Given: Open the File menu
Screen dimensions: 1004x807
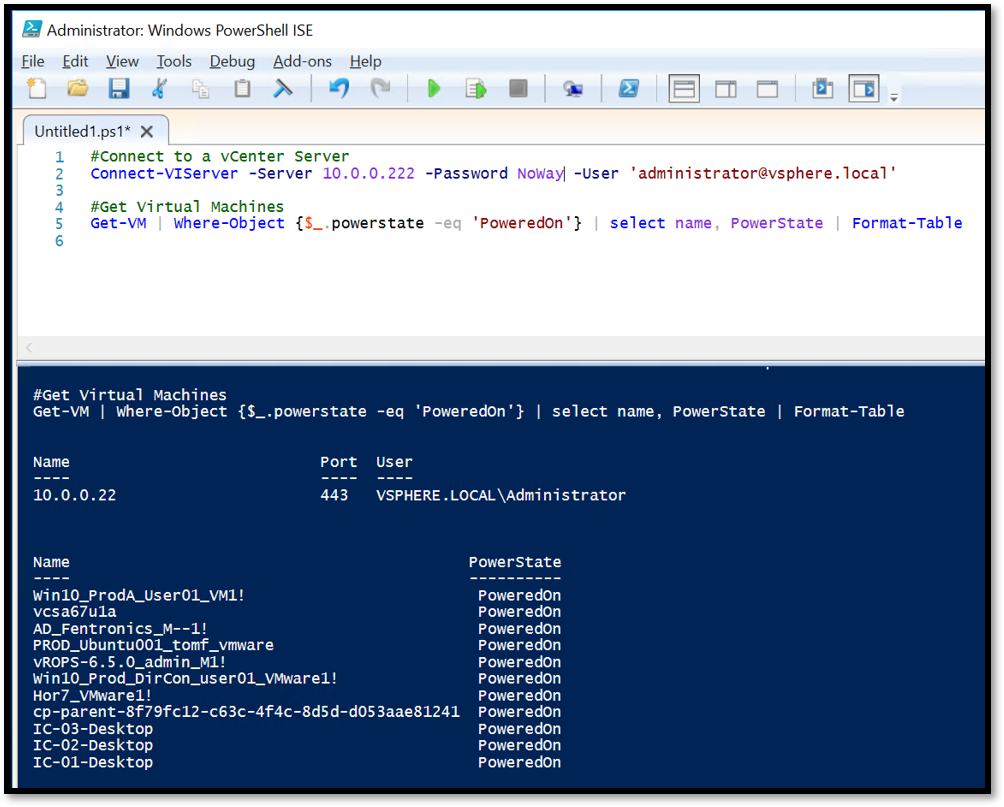Looking at the screenshot, I should (33, 61).
